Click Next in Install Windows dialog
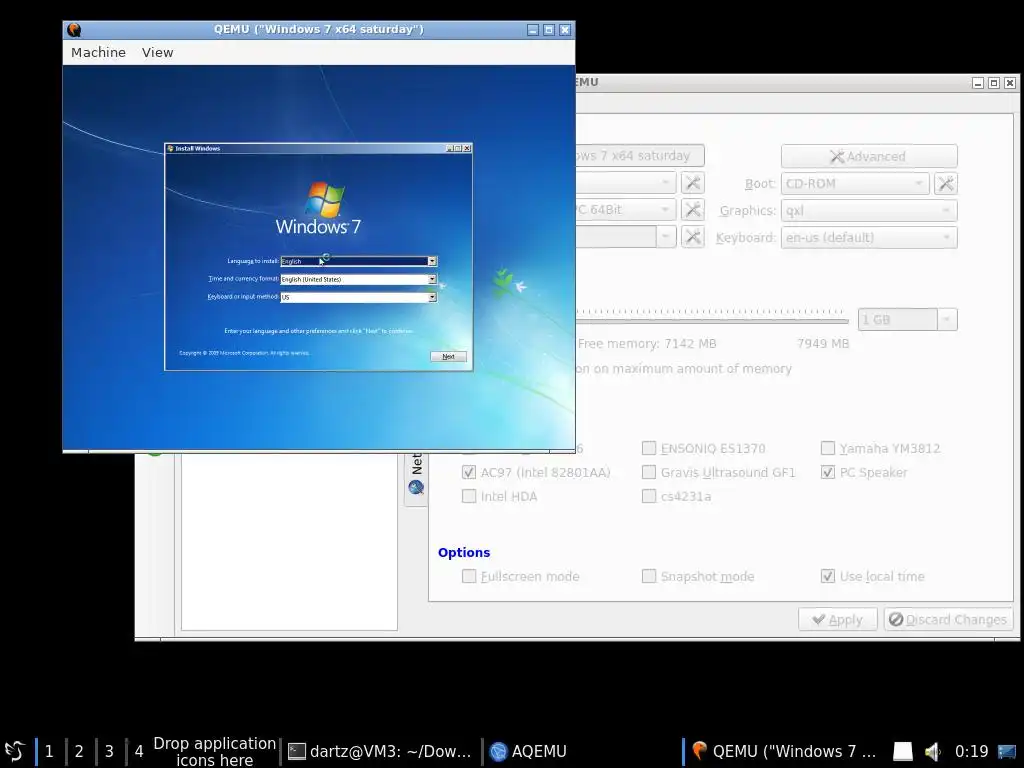This screenshot has height=768, width=1024. (448, 357)
